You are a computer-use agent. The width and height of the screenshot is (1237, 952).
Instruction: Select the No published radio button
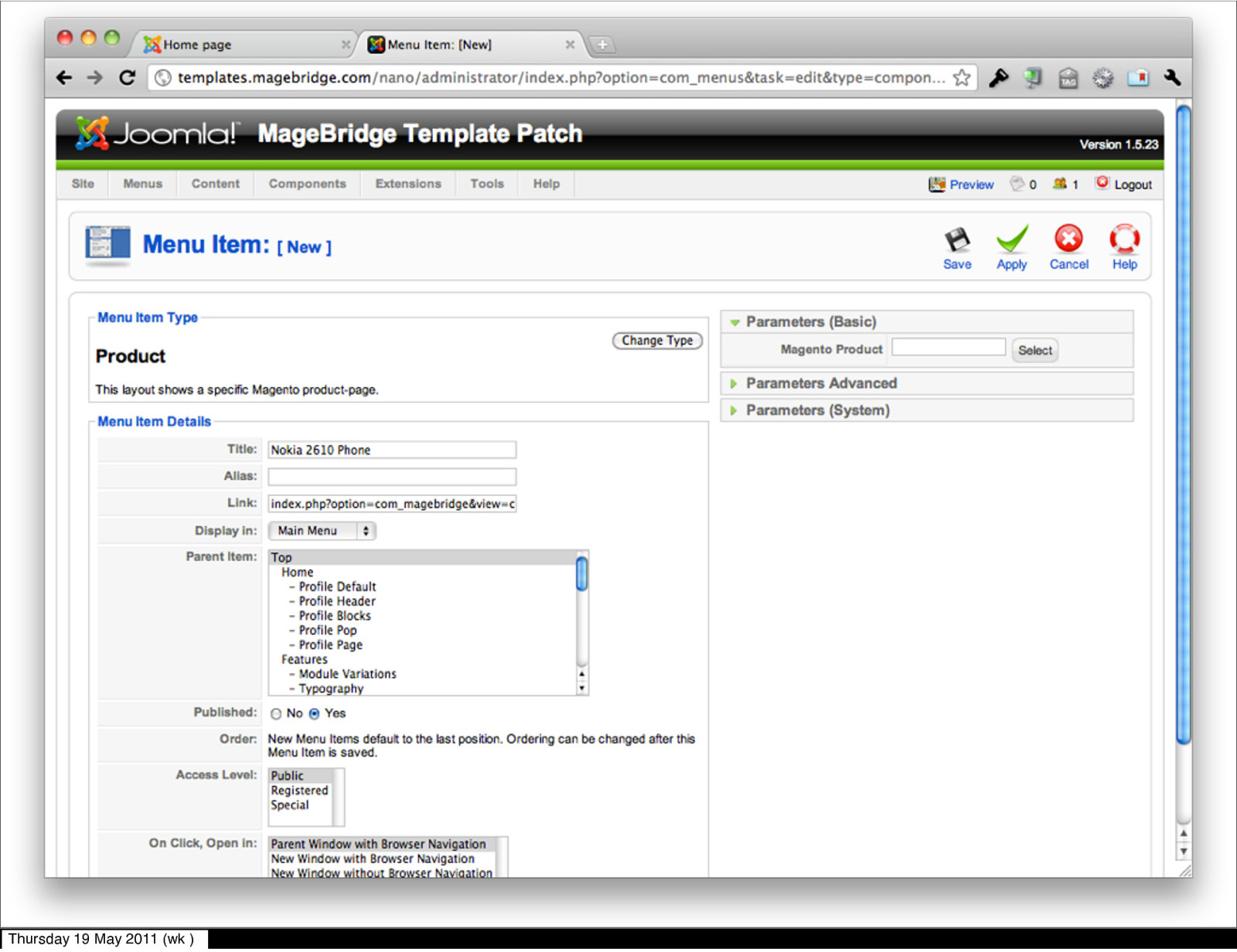coord(276,714)
